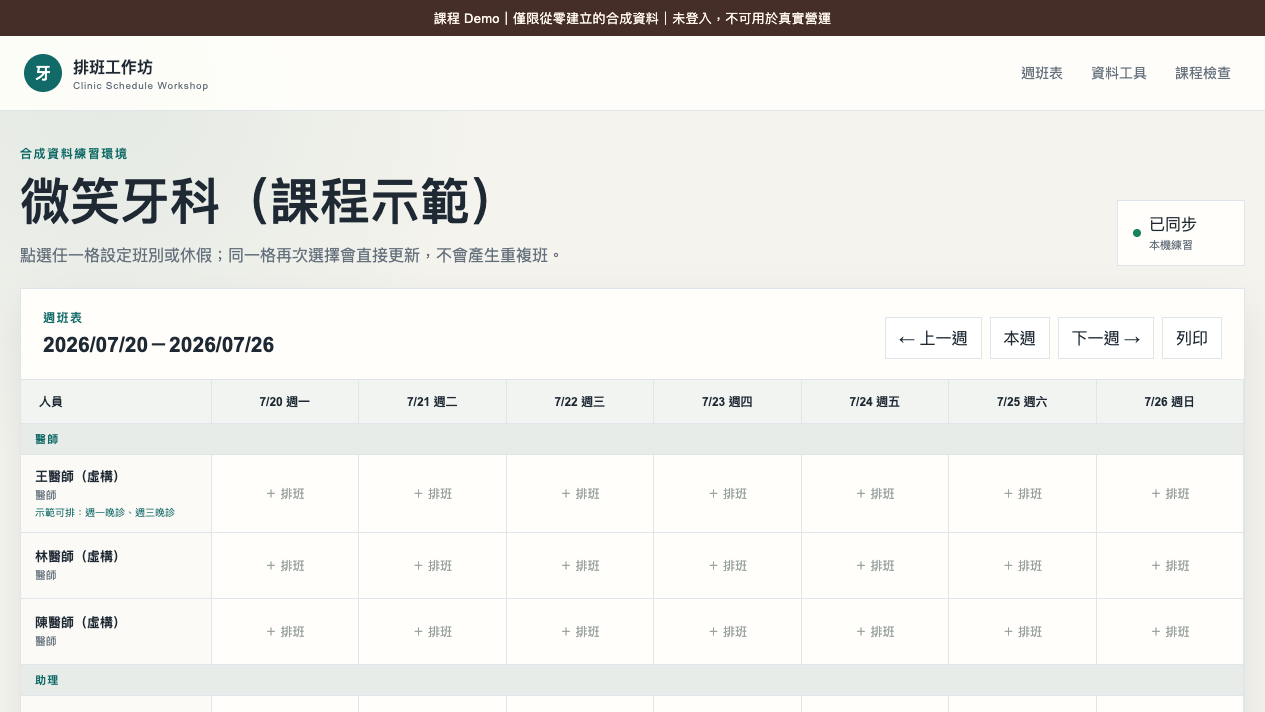Add shift for 陳醫師 on 7/22 週三
1265x712 pixels.
(x=580, y=632)
